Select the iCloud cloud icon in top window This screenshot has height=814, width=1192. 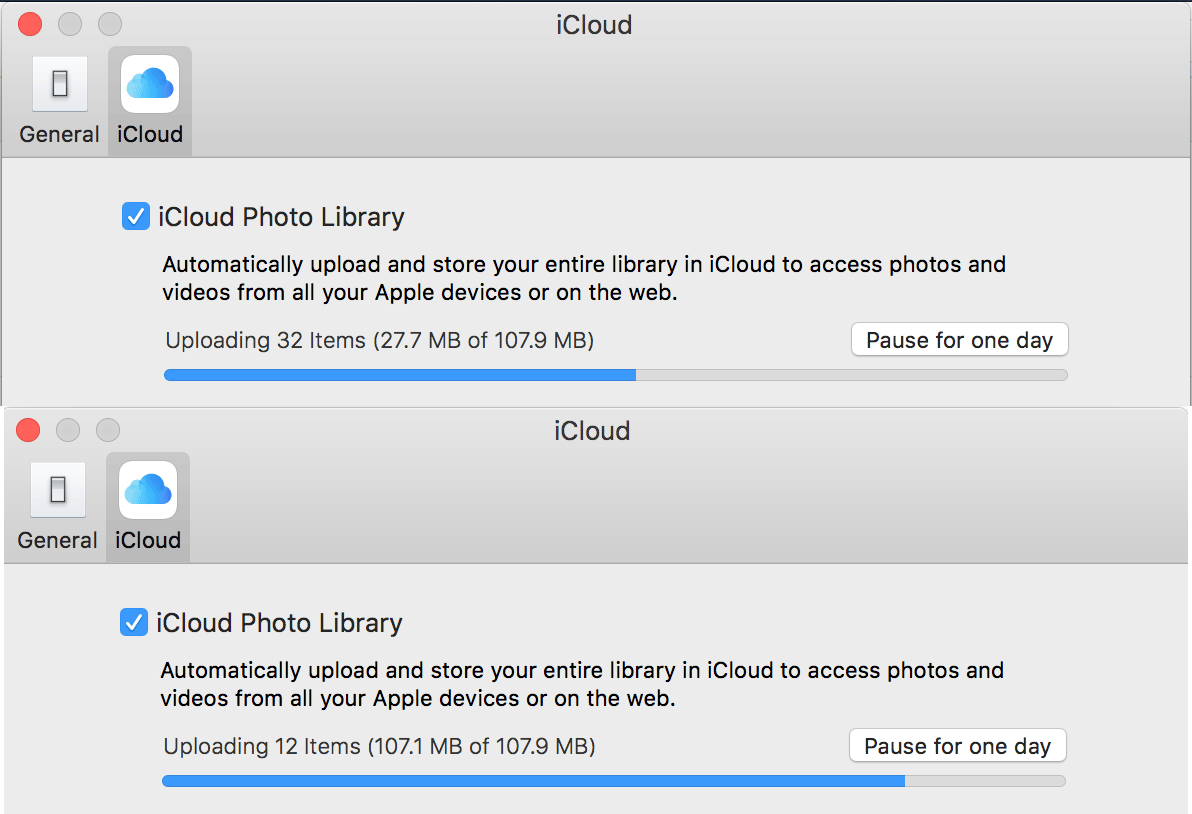pos(150,84)
